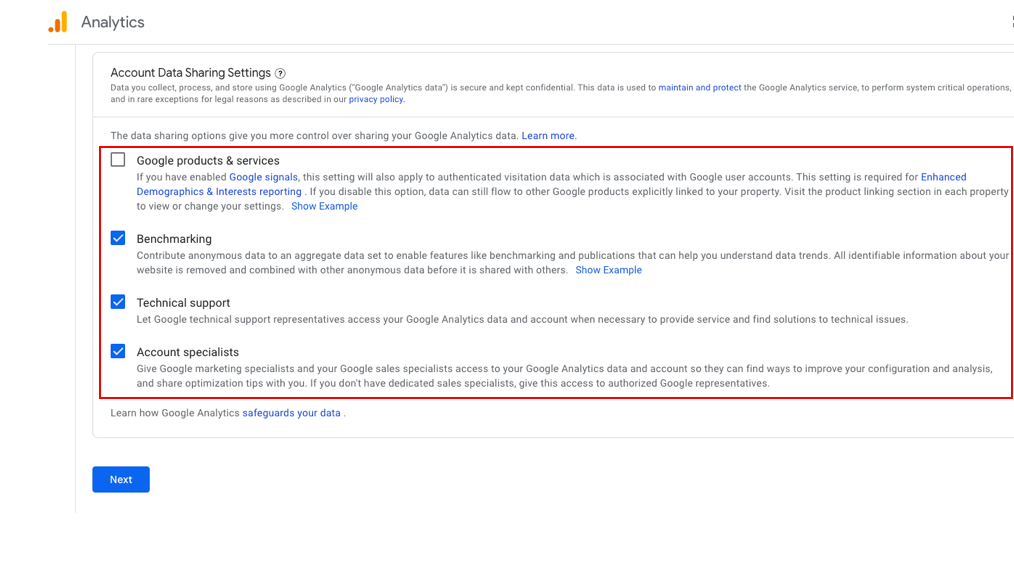Untick the Account specialists checkbox

118,351
